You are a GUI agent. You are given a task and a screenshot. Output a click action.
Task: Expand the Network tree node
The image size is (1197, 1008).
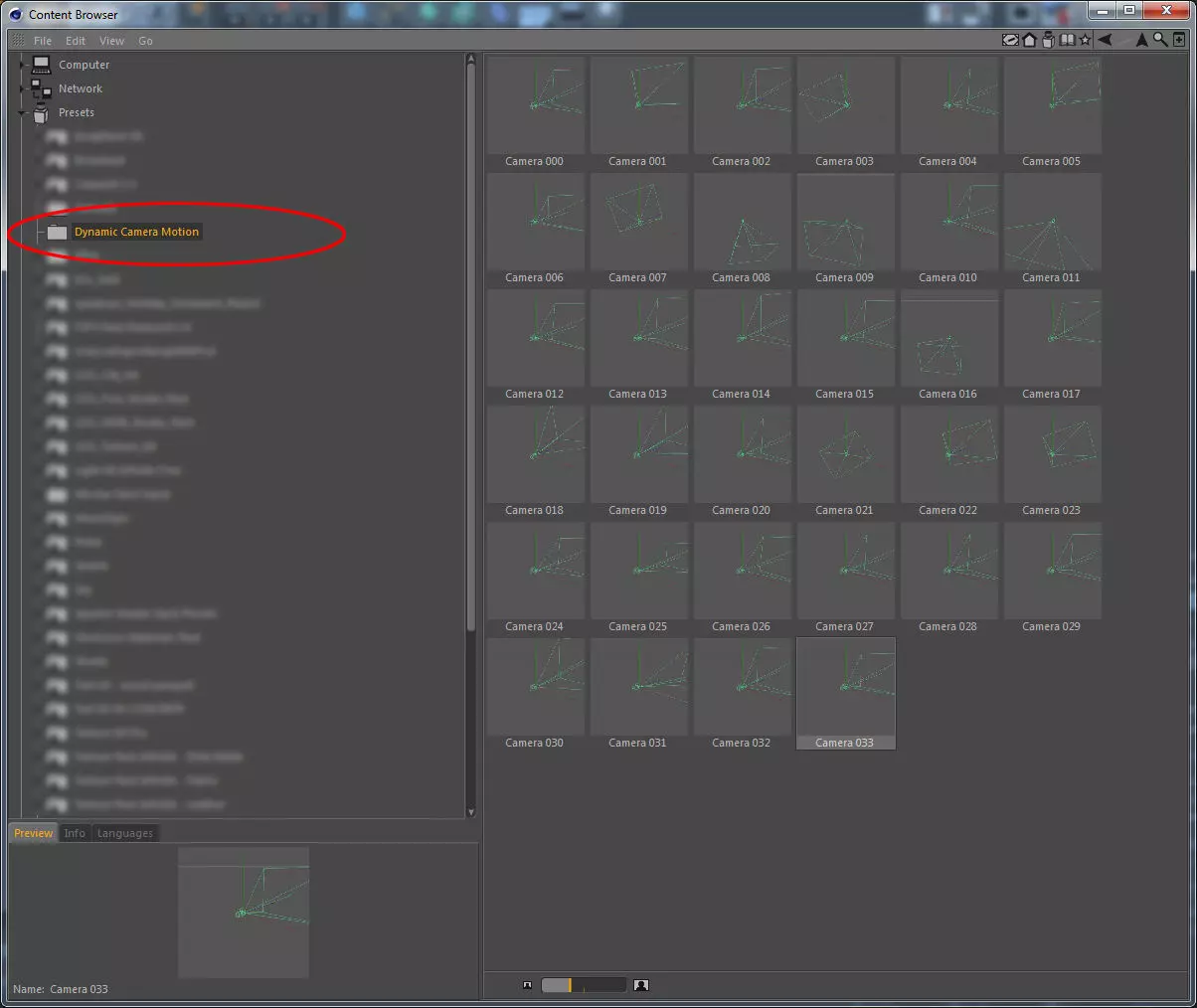(x=22, y=88)
